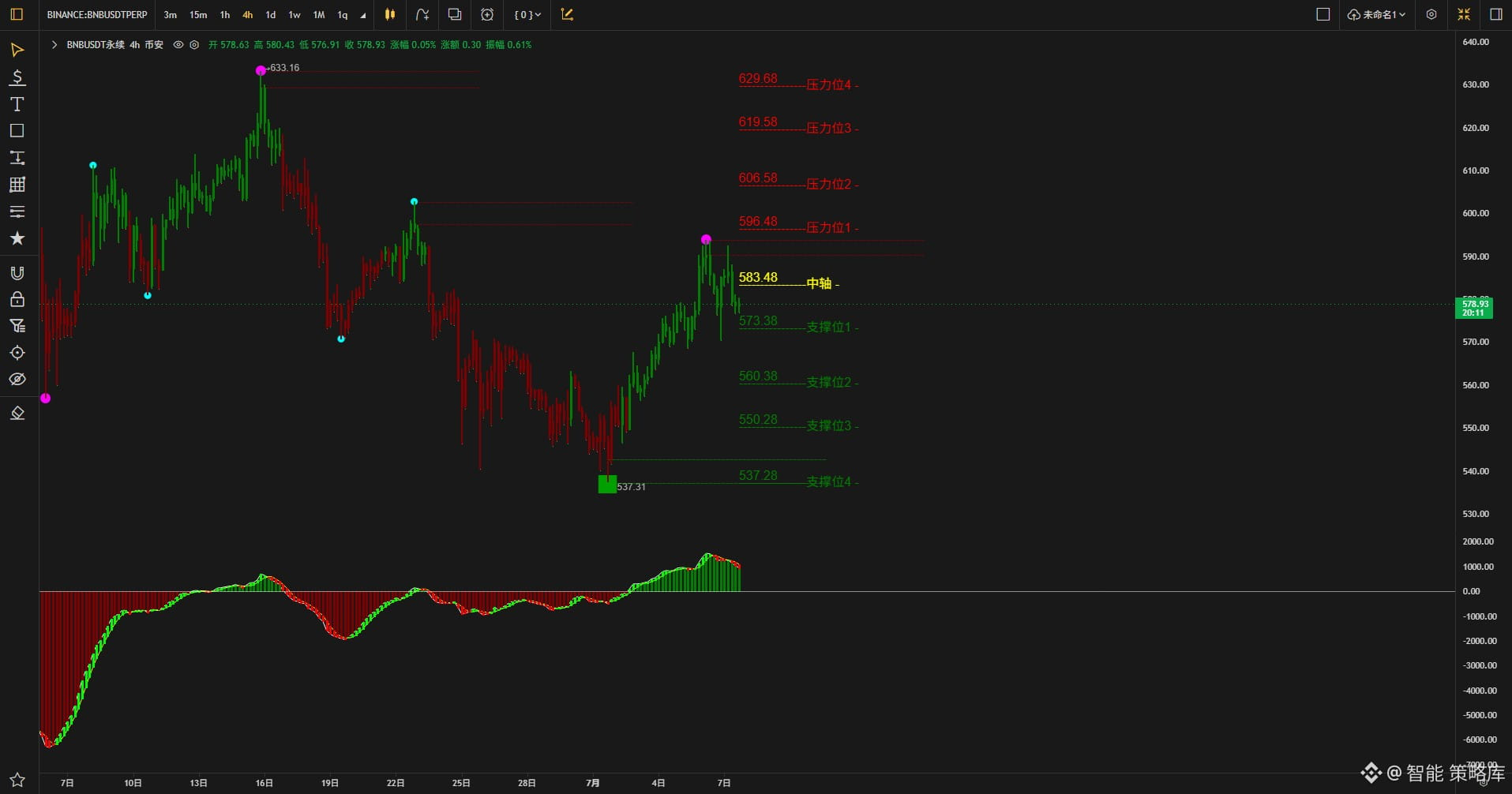The height and width of the screenshot is (794, 1512).
Task: Open candlestick chart style selector
Action: click(x=390, y=14)
